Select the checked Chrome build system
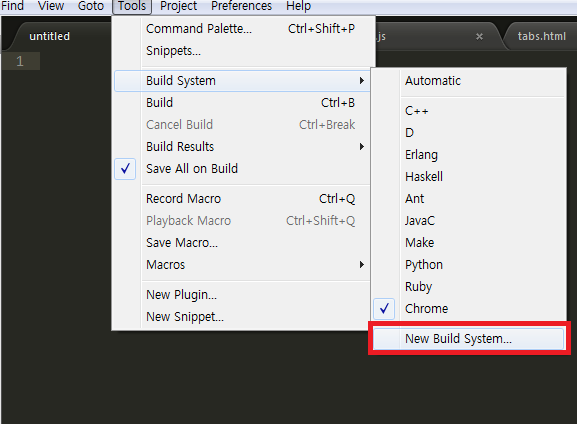This screenshot has height=424, width=577. point(468,309)
